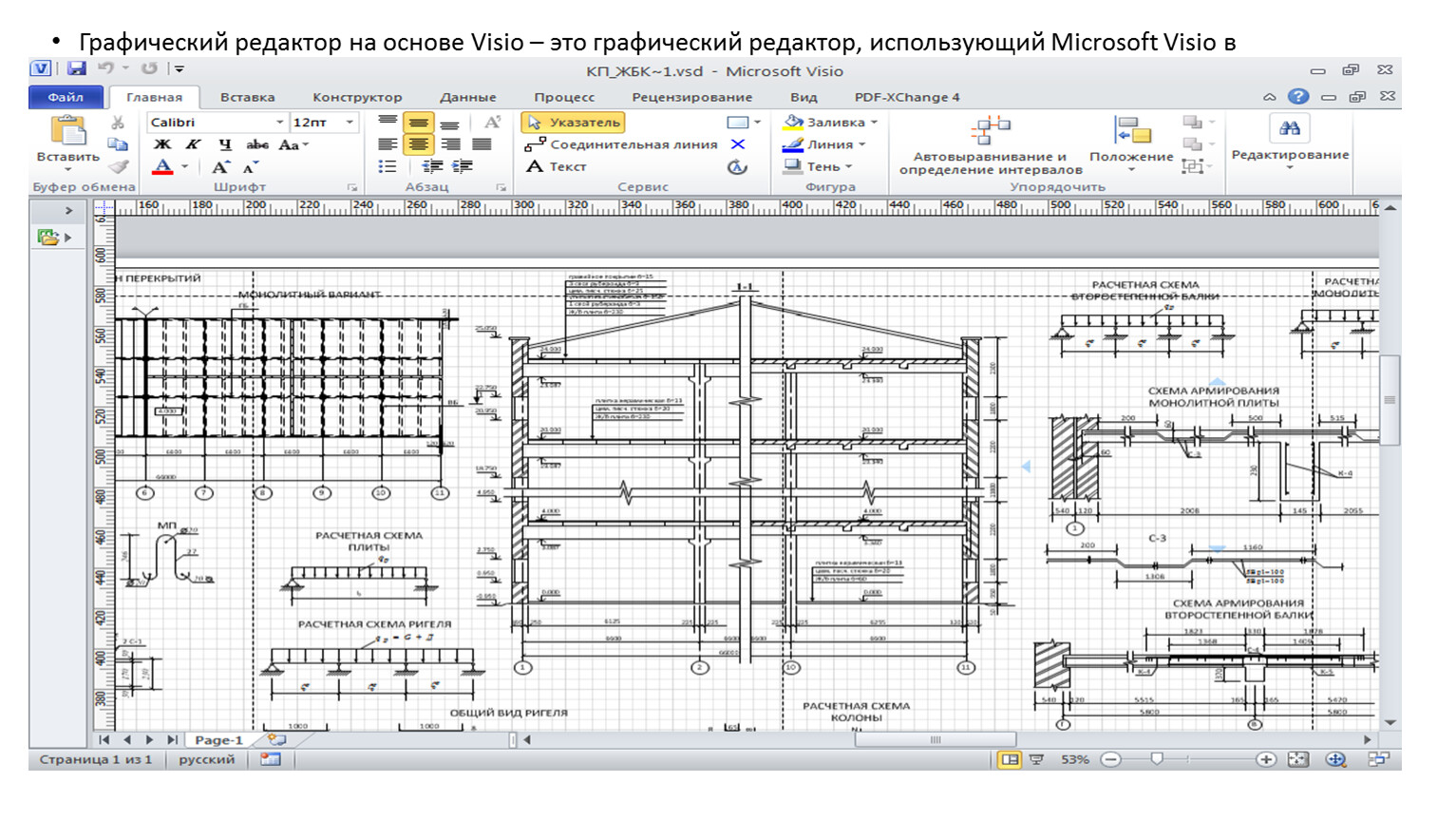This screenshot has height=821, width=1456.
Task: Toggle underline Ч formatting
Action: click(x=225, y=144)
